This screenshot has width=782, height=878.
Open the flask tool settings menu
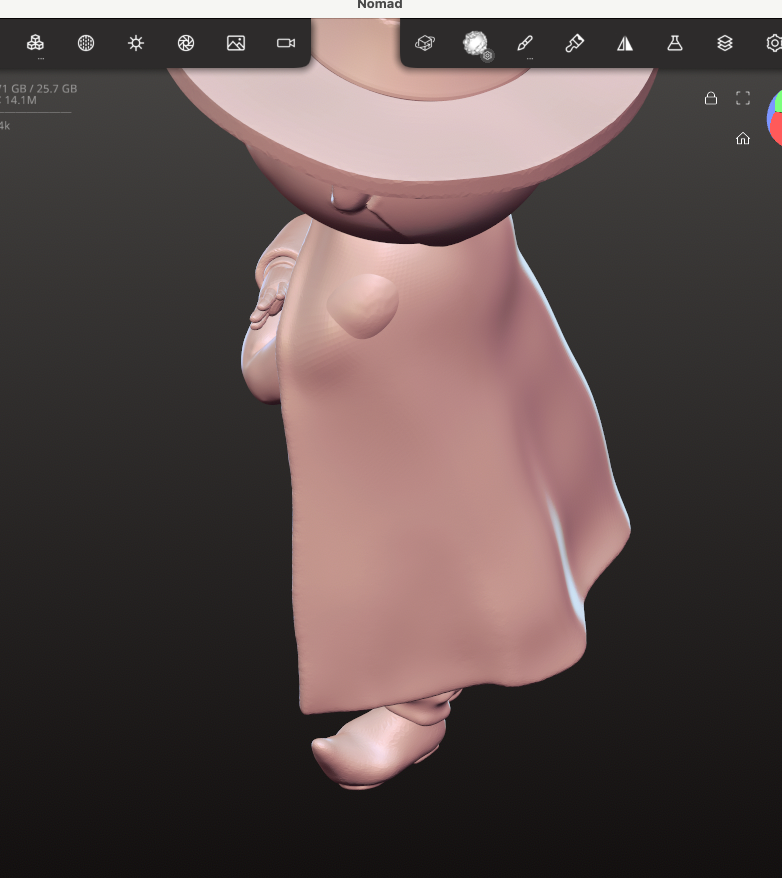pos(675,43)
